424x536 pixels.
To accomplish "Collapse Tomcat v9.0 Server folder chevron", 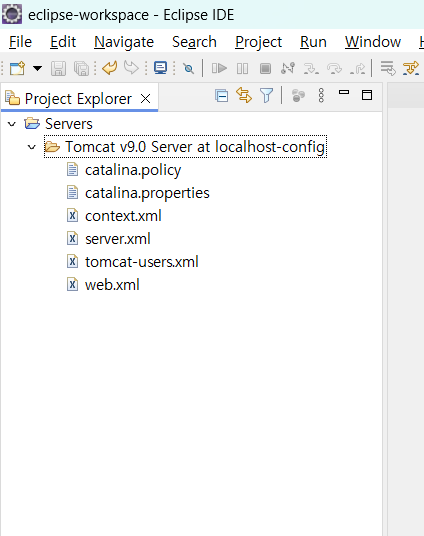I will click(32, 147).
